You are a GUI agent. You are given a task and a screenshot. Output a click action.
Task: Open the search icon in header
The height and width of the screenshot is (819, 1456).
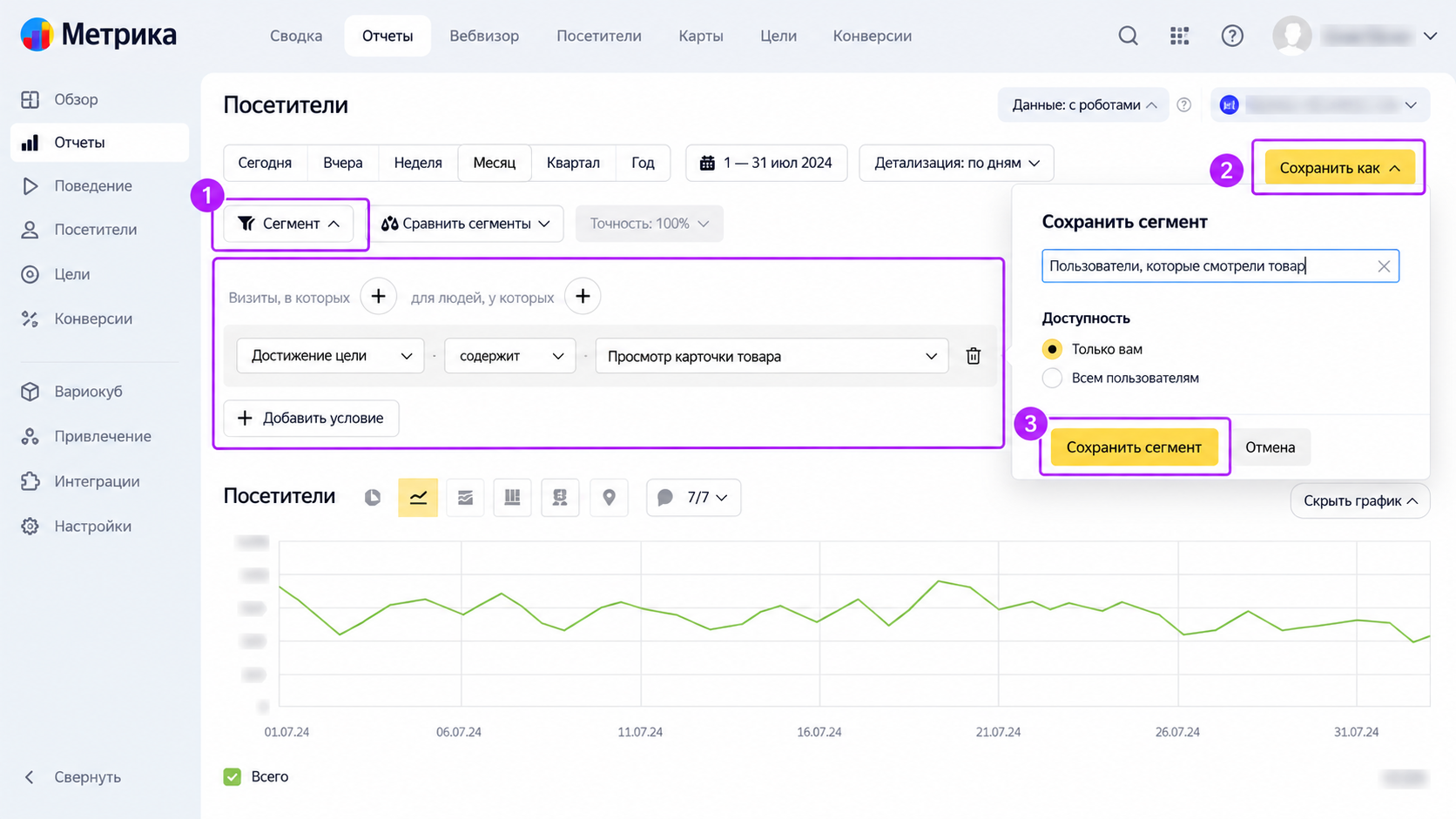tap(1128, 36)
